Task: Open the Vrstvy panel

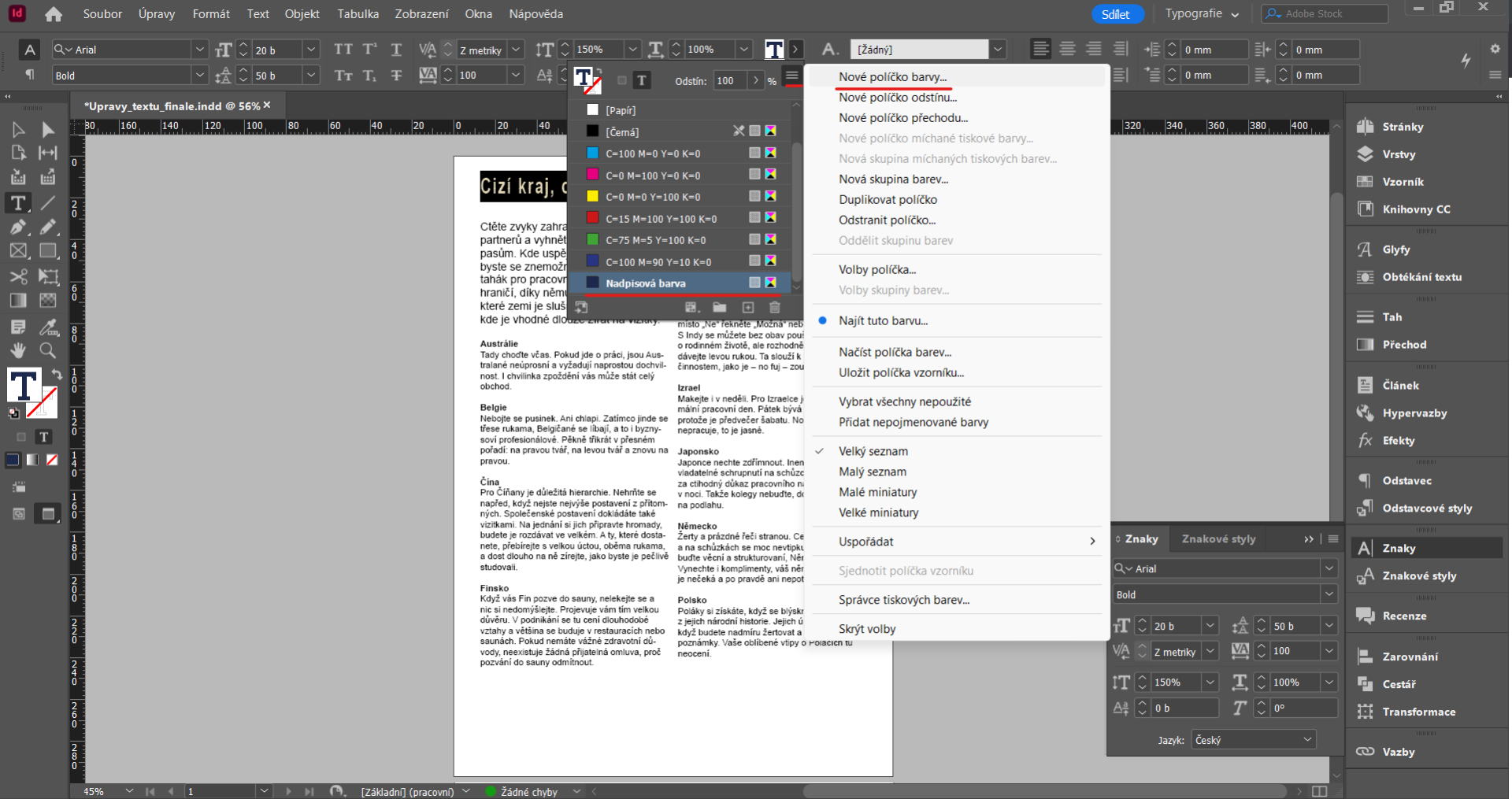Action: (x=1399, y=154)
